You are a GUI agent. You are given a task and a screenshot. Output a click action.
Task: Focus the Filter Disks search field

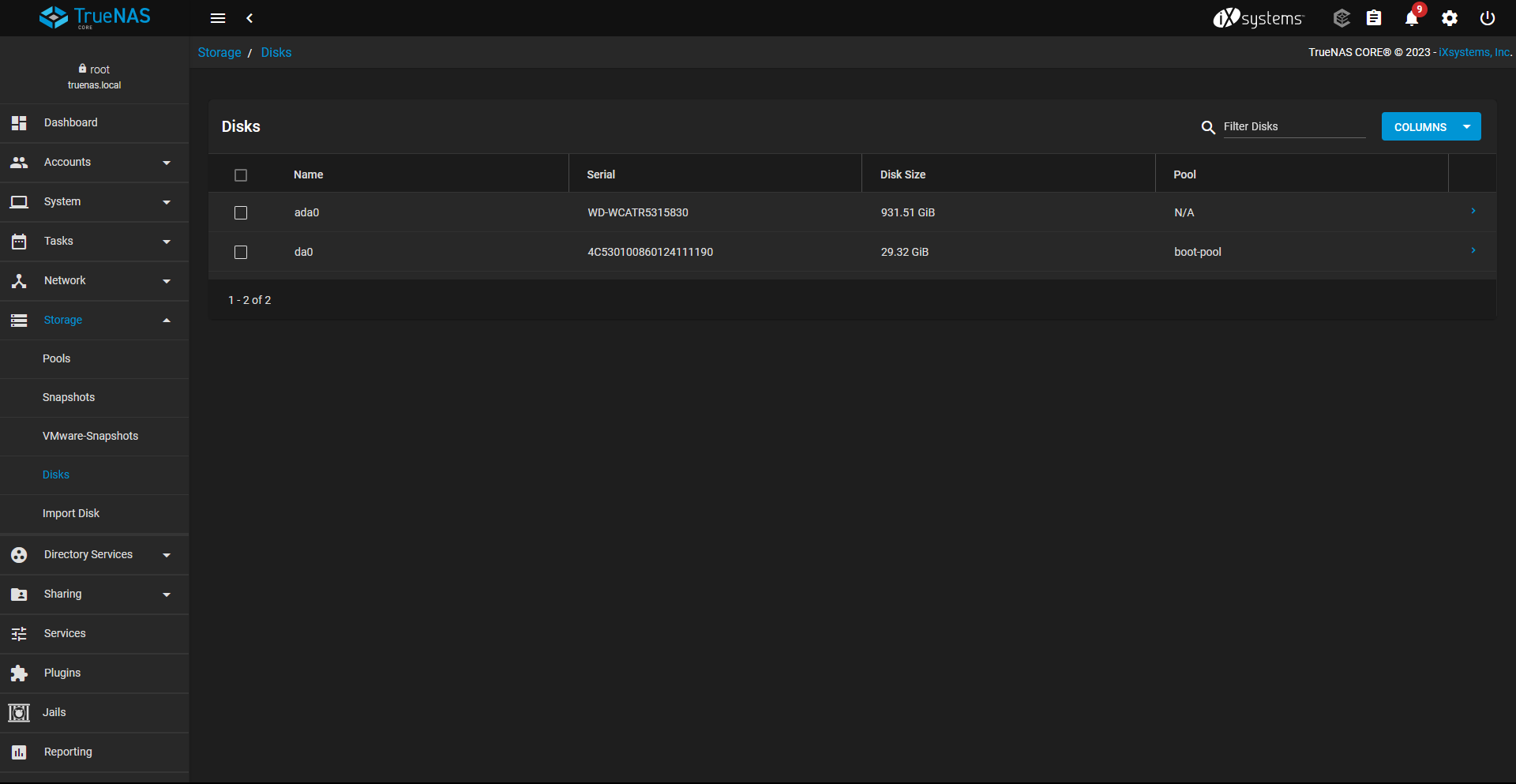click(1294, 126)
